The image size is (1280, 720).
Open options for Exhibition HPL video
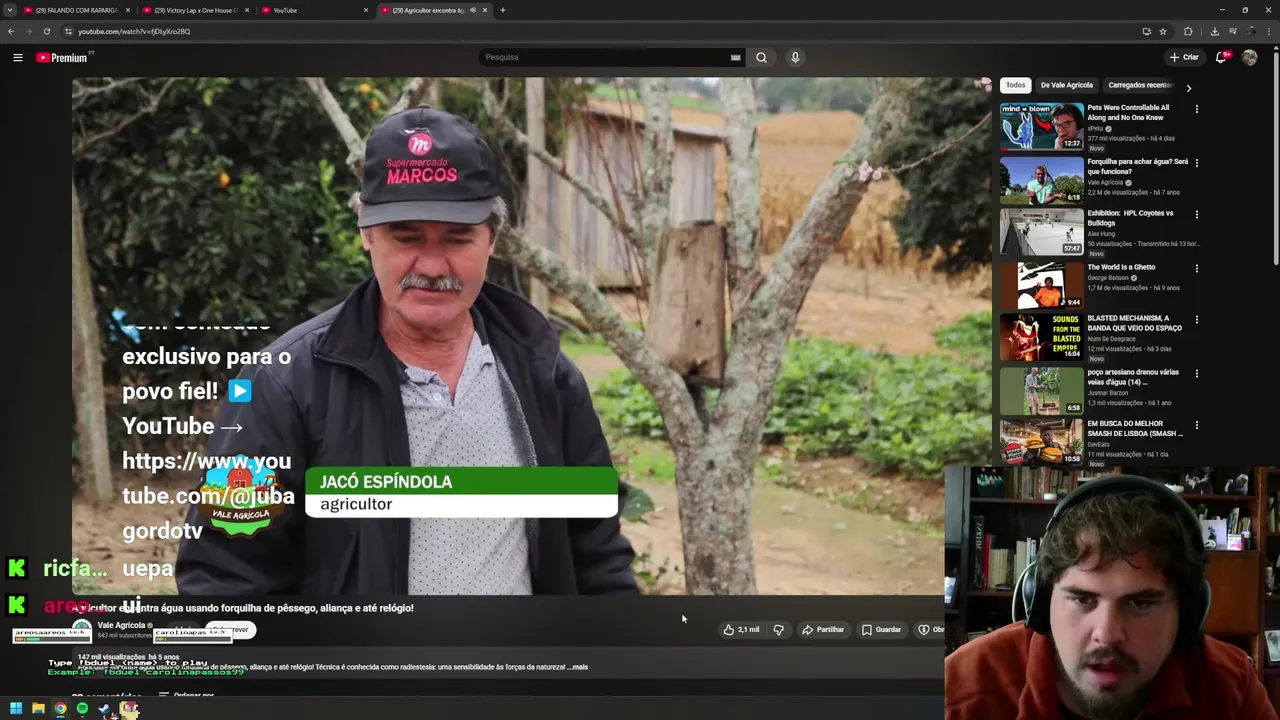[x=1196, y=214]
